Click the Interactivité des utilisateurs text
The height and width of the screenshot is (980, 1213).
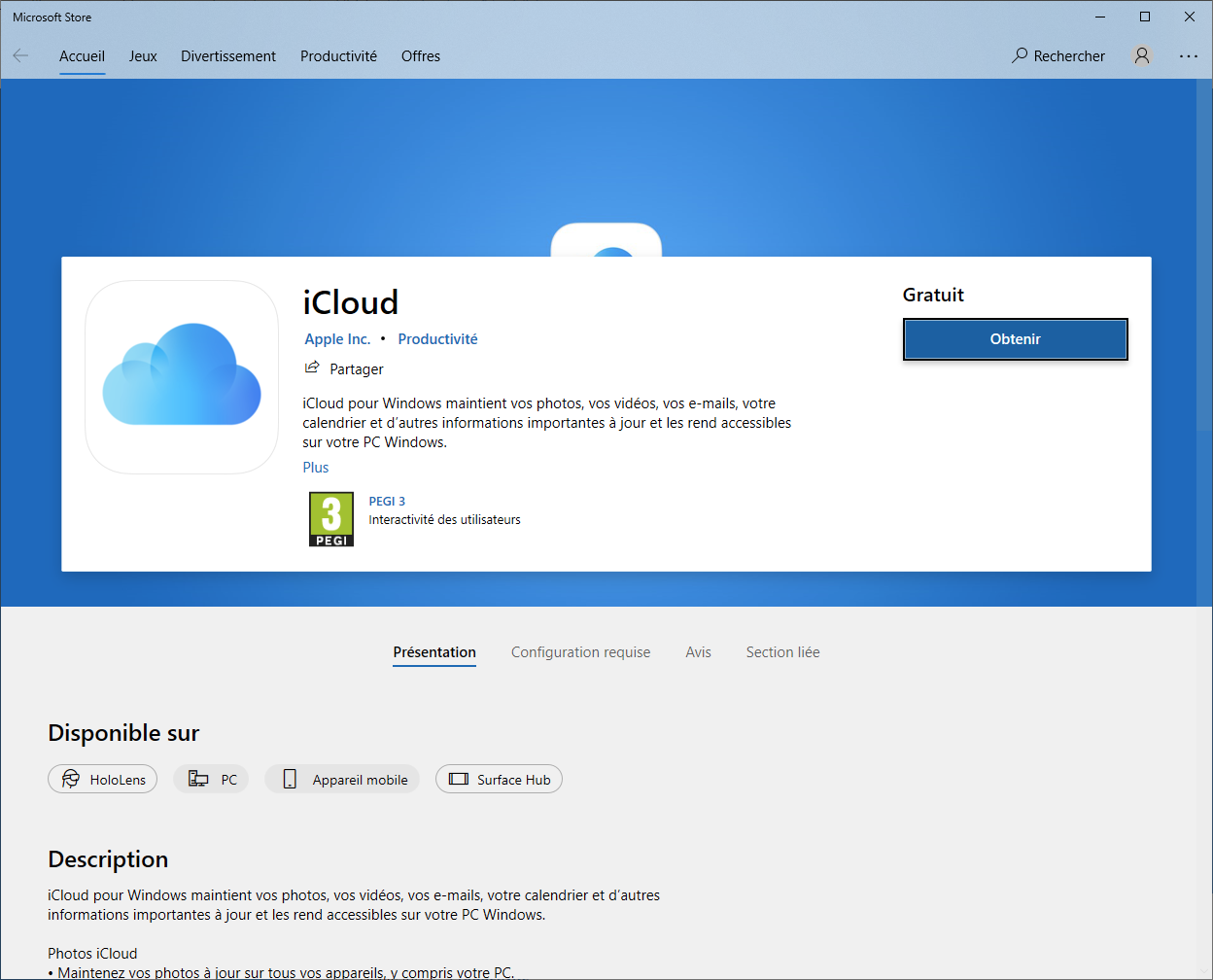(x=444, y=519)
